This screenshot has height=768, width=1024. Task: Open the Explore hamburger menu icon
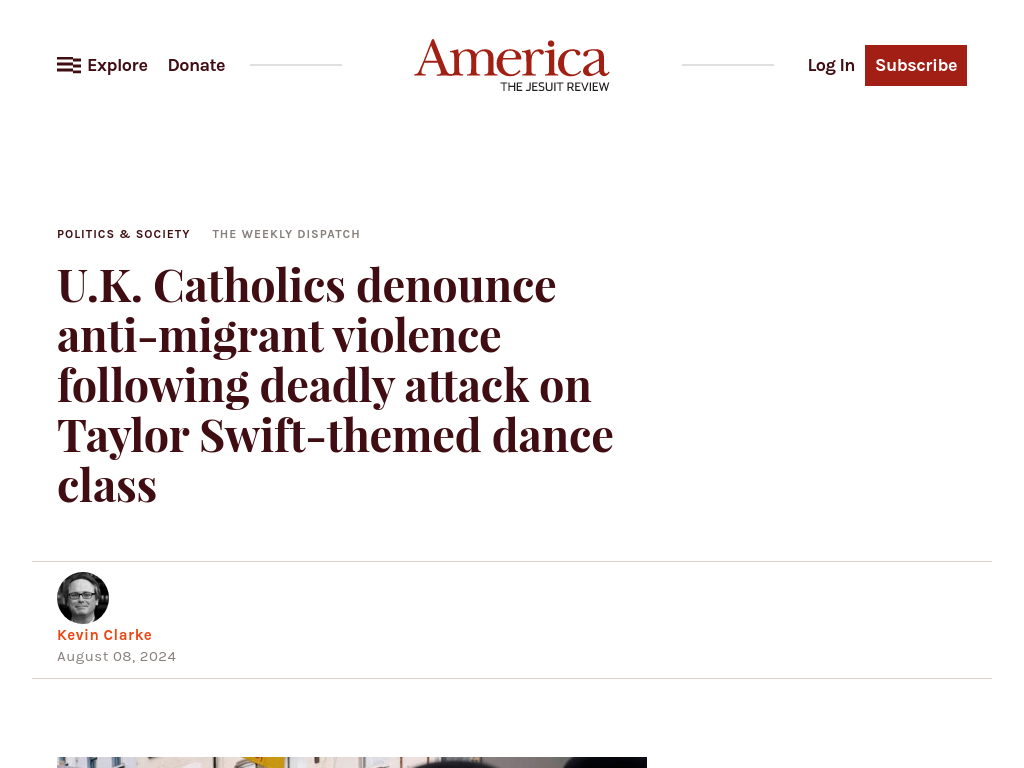pyautogui.click(x=69, y=65)
